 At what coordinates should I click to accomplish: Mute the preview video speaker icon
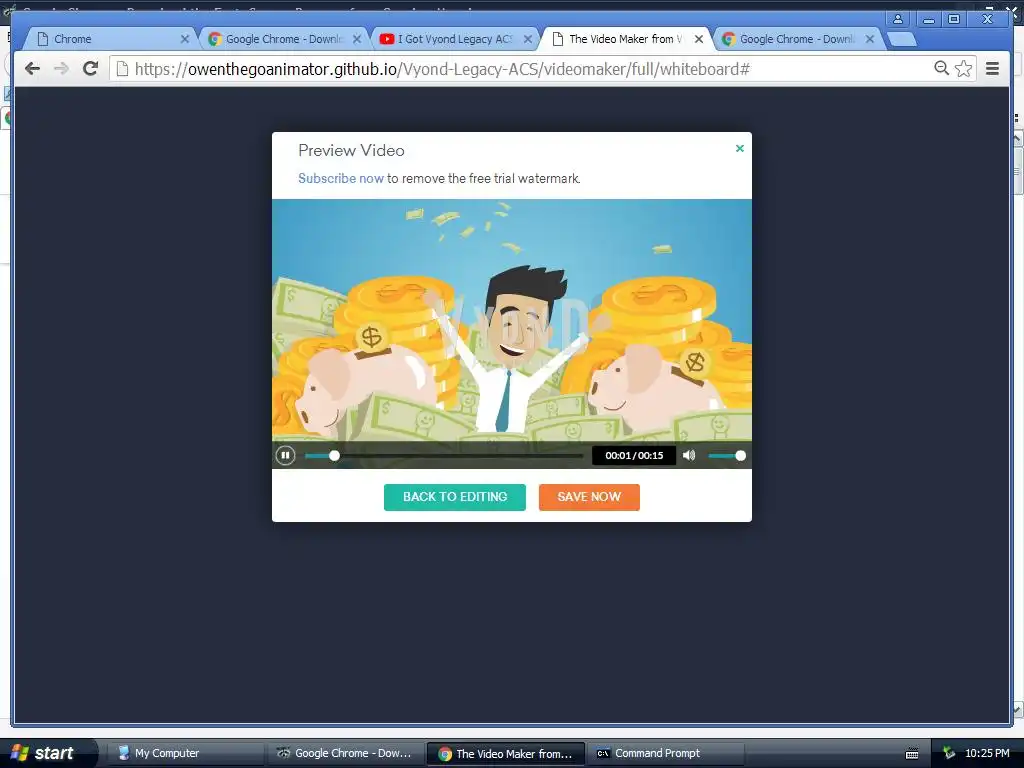[689, 455]
